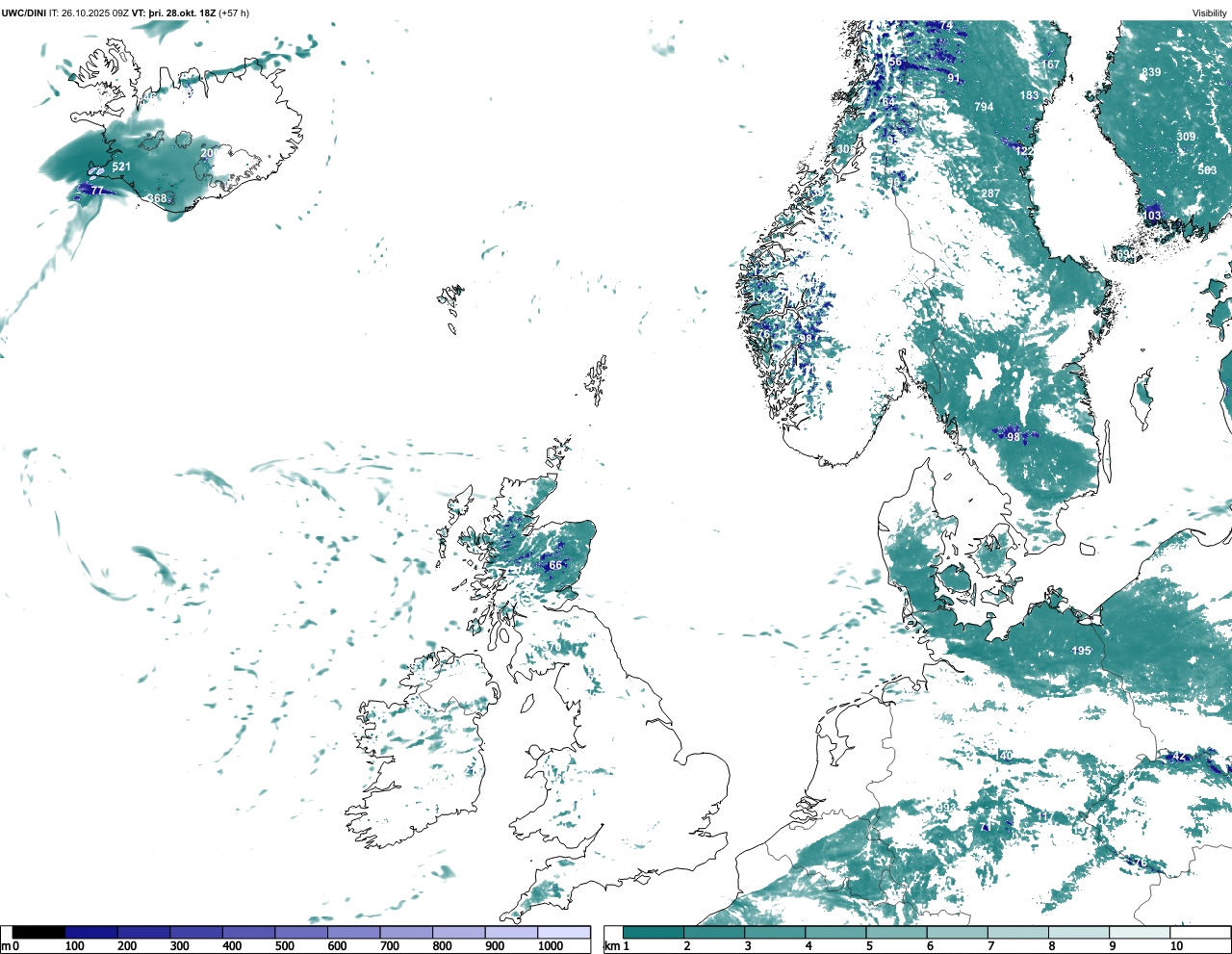Click the 400–500 m legend swatch
The height and width of the screenshot is (954, 1232).
(249, 932)
